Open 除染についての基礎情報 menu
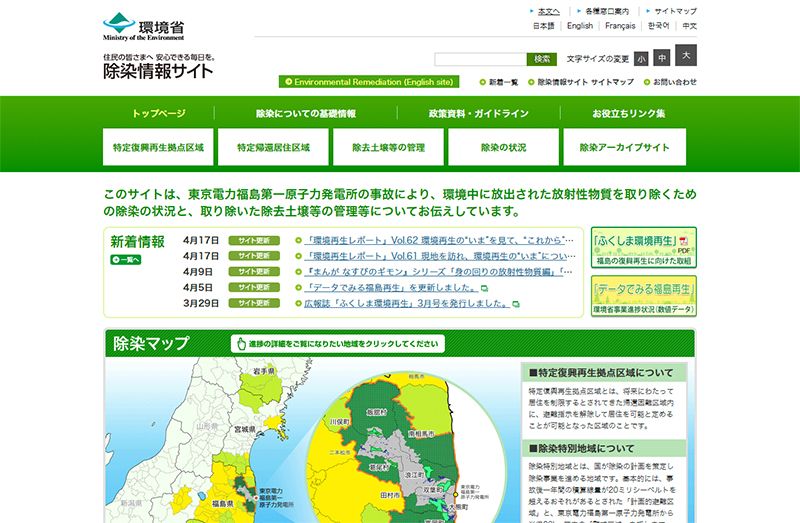The width and height of the screenshot is (800, 523). [x=306, y=113]
